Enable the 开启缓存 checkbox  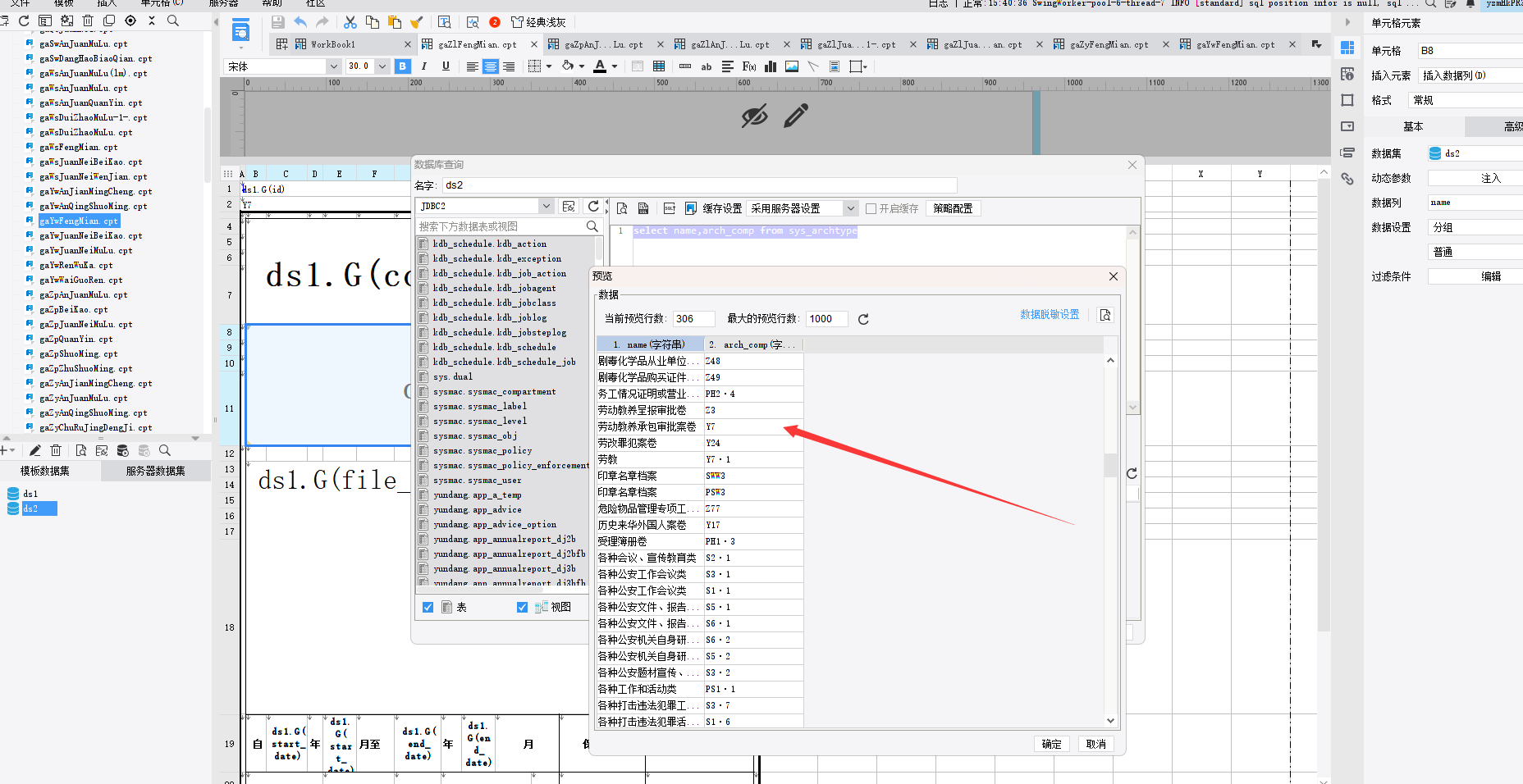click(x=871, y=208)
